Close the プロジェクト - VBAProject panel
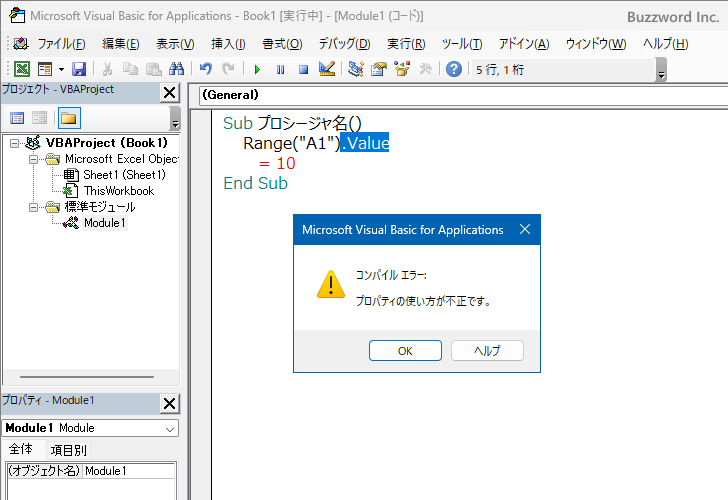Image resolution: width=728 pixels, height=500 pixels. click(169, 93)
